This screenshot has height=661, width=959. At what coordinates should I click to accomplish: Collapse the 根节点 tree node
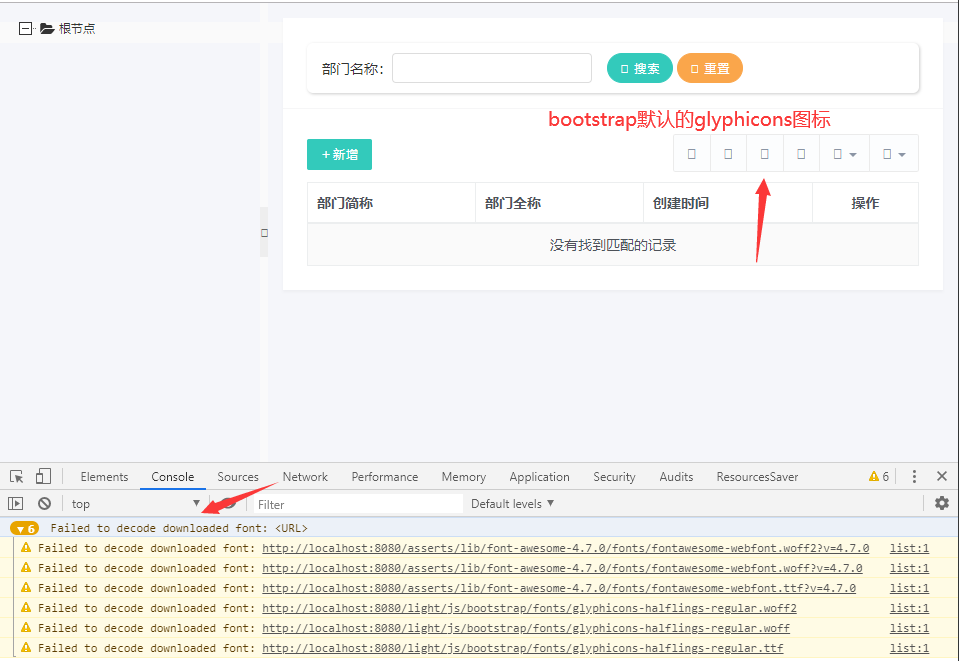25,28
